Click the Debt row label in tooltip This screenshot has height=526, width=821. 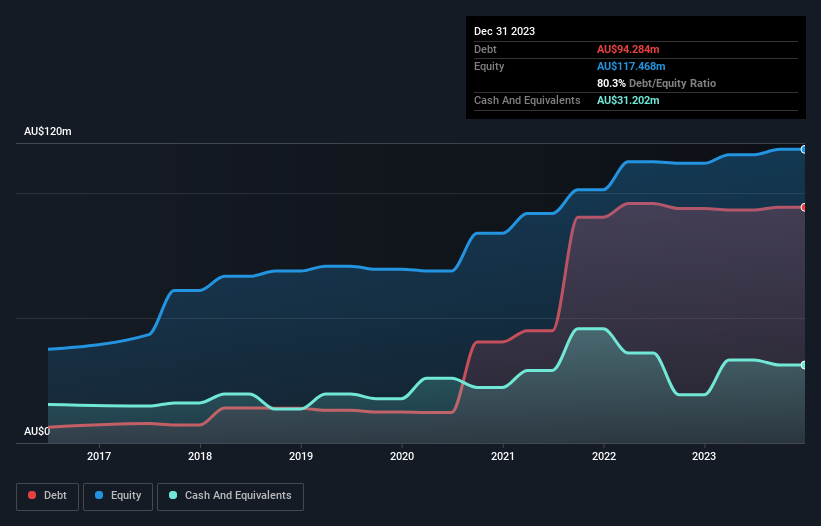pyautogui.click(x=485, y=49)
